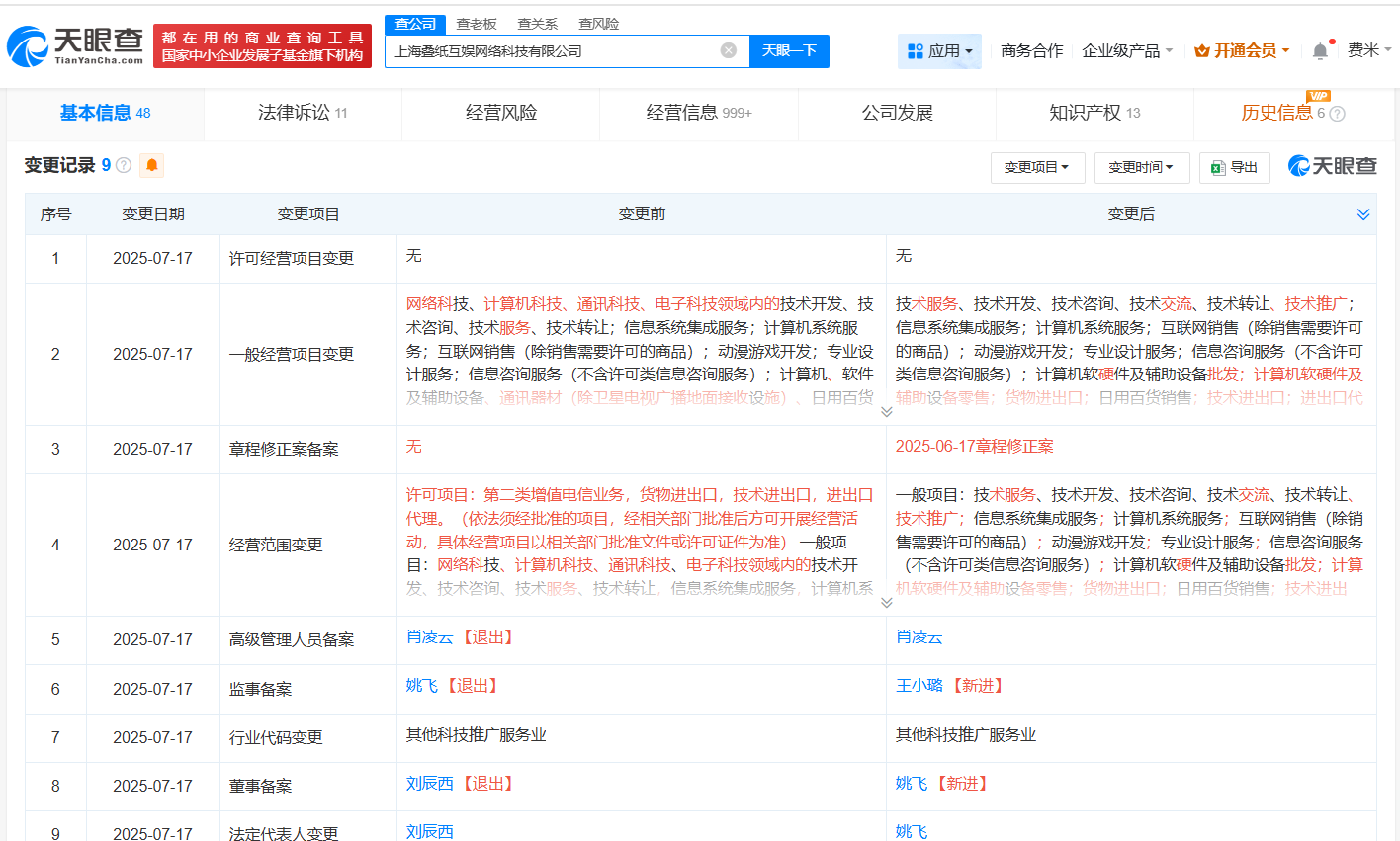Expand row 4 经营范围变更 details chevron
This screenshot has height=841, width=1400.
click(886, 603)
